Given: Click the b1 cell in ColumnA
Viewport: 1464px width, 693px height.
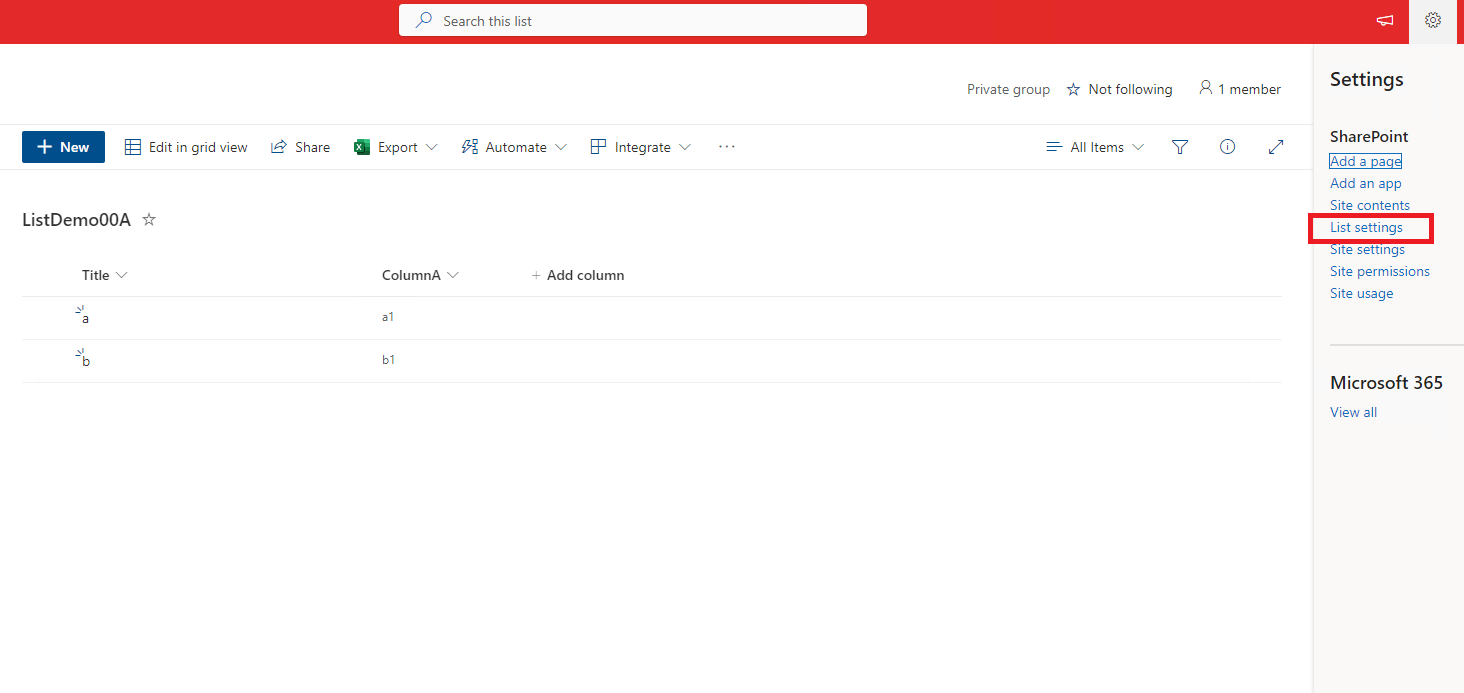Looking at the screenshot, I should tap(388, 360).
